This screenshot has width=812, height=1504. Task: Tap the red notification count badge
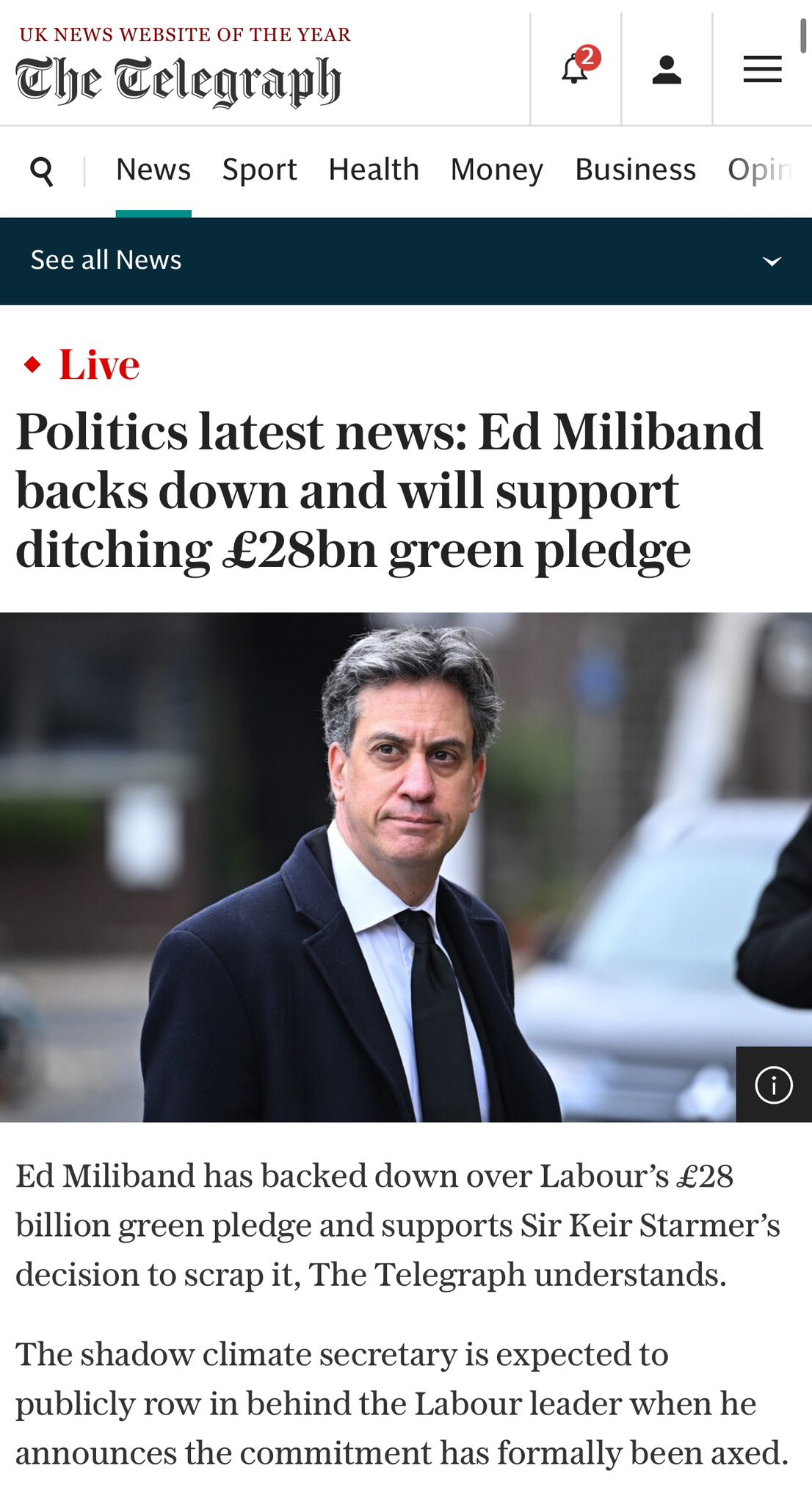pyautogui.click(x=587, y=57)
